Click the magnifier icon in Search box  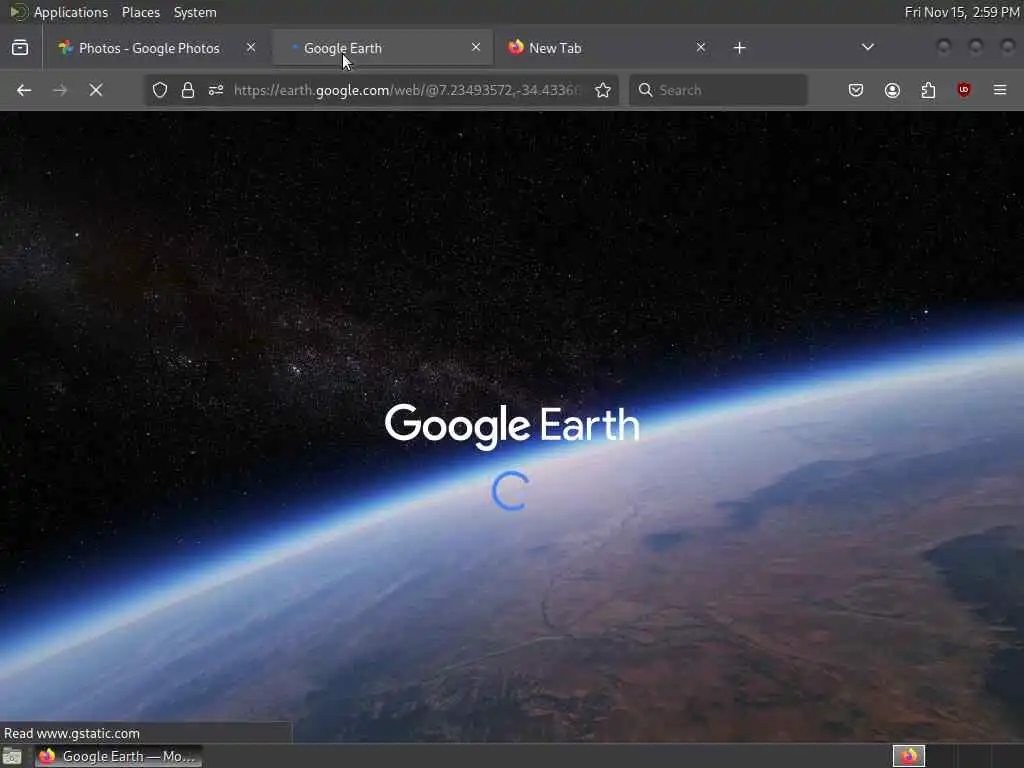(645, 90)
